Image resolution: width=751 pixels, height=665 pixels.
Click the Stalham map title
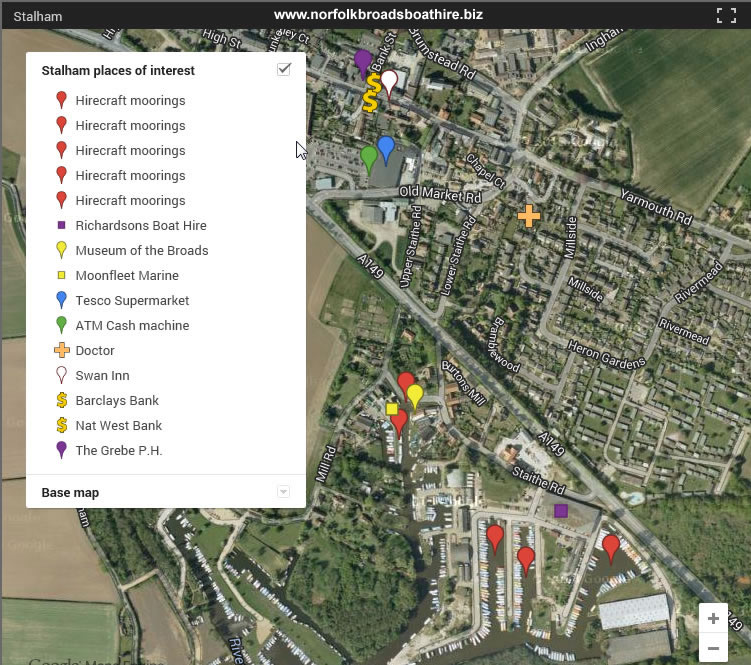36,17
